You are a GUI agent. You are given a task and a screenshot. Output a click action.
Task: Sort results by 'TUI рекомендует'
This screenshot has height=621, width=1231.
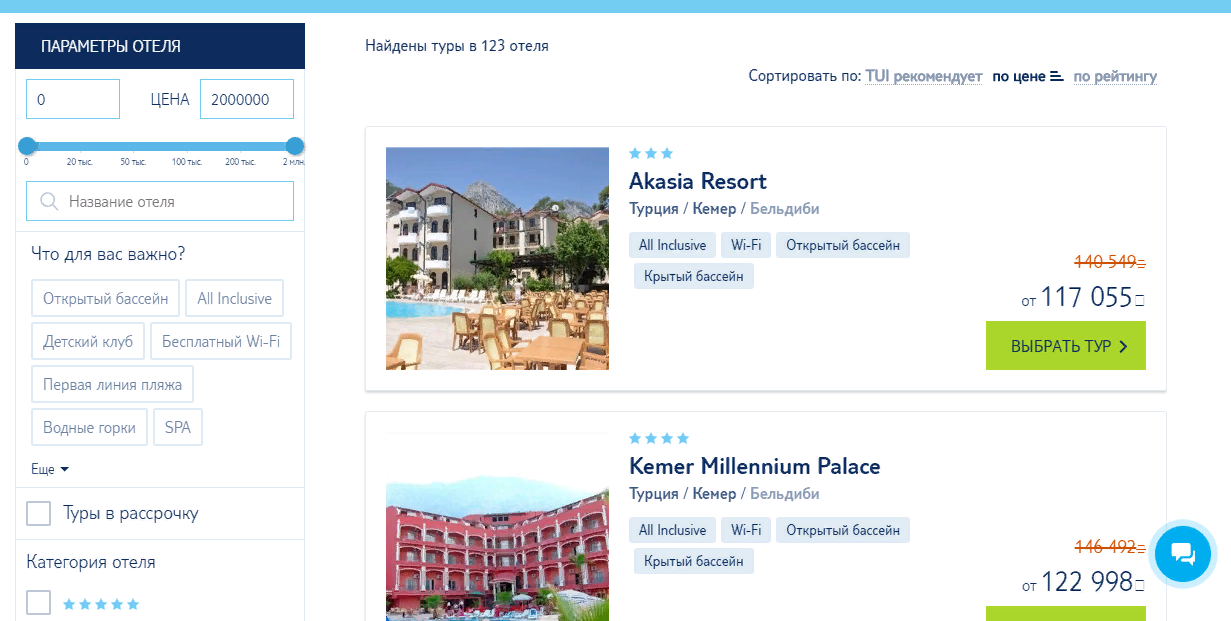[924, 77]
